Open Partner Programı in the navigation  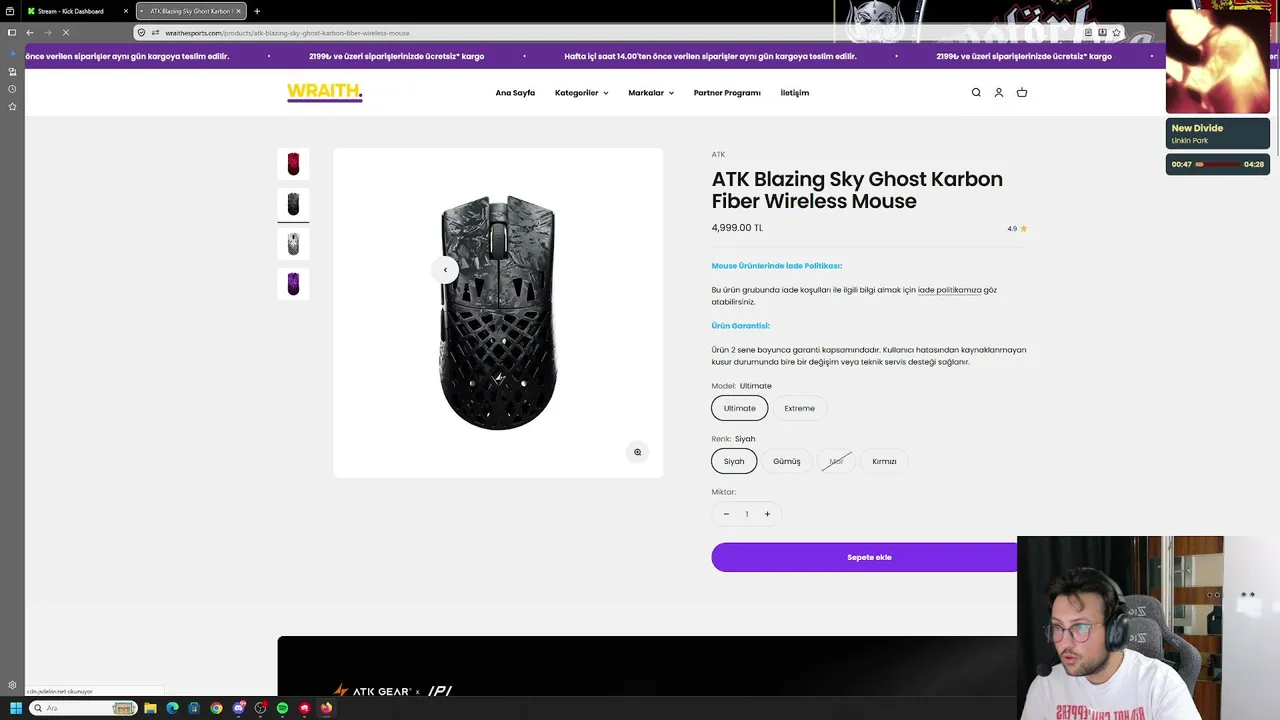point(727,93)
